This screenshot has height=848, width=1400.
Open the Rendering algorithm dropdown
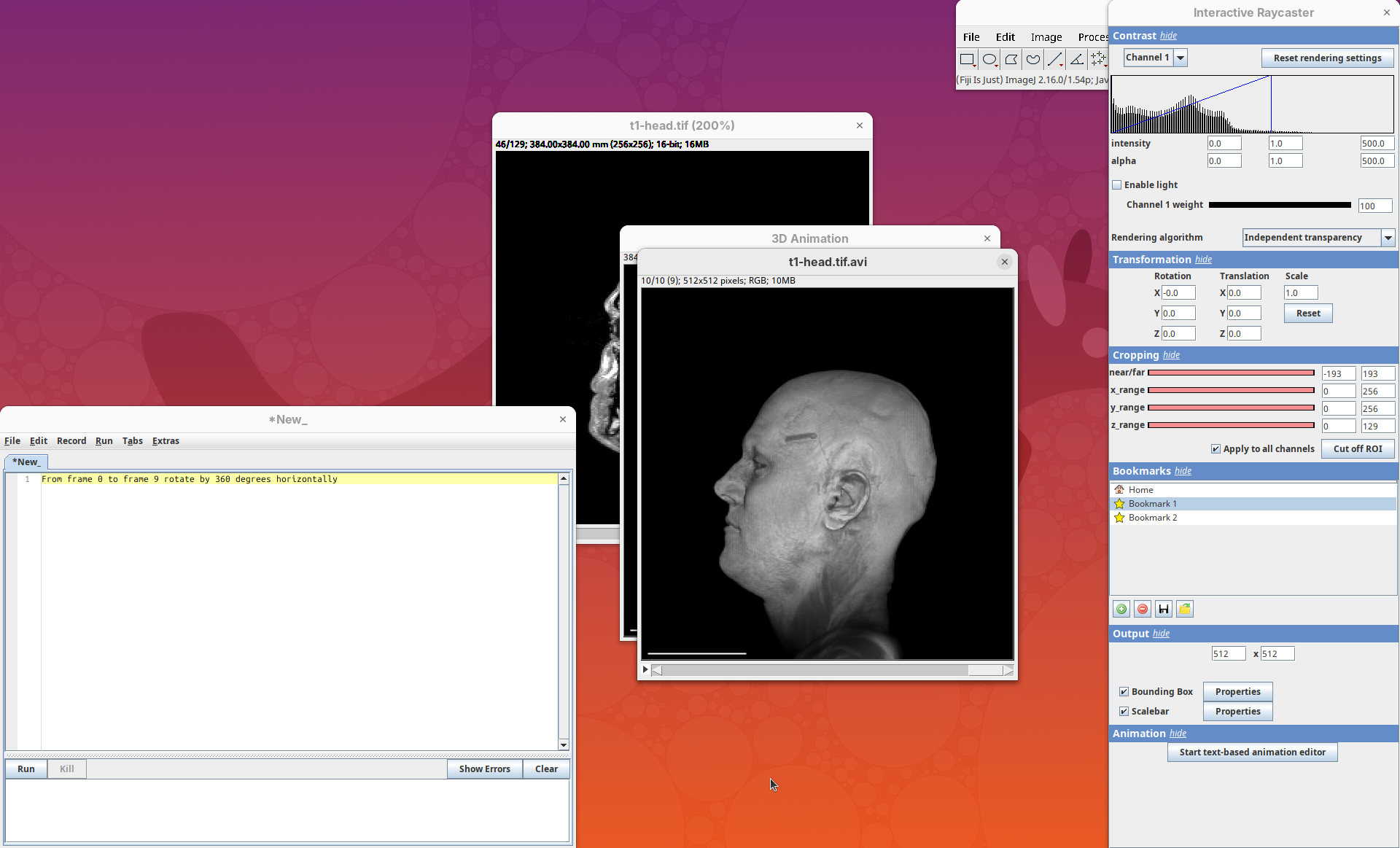[x=1388, y=238]
